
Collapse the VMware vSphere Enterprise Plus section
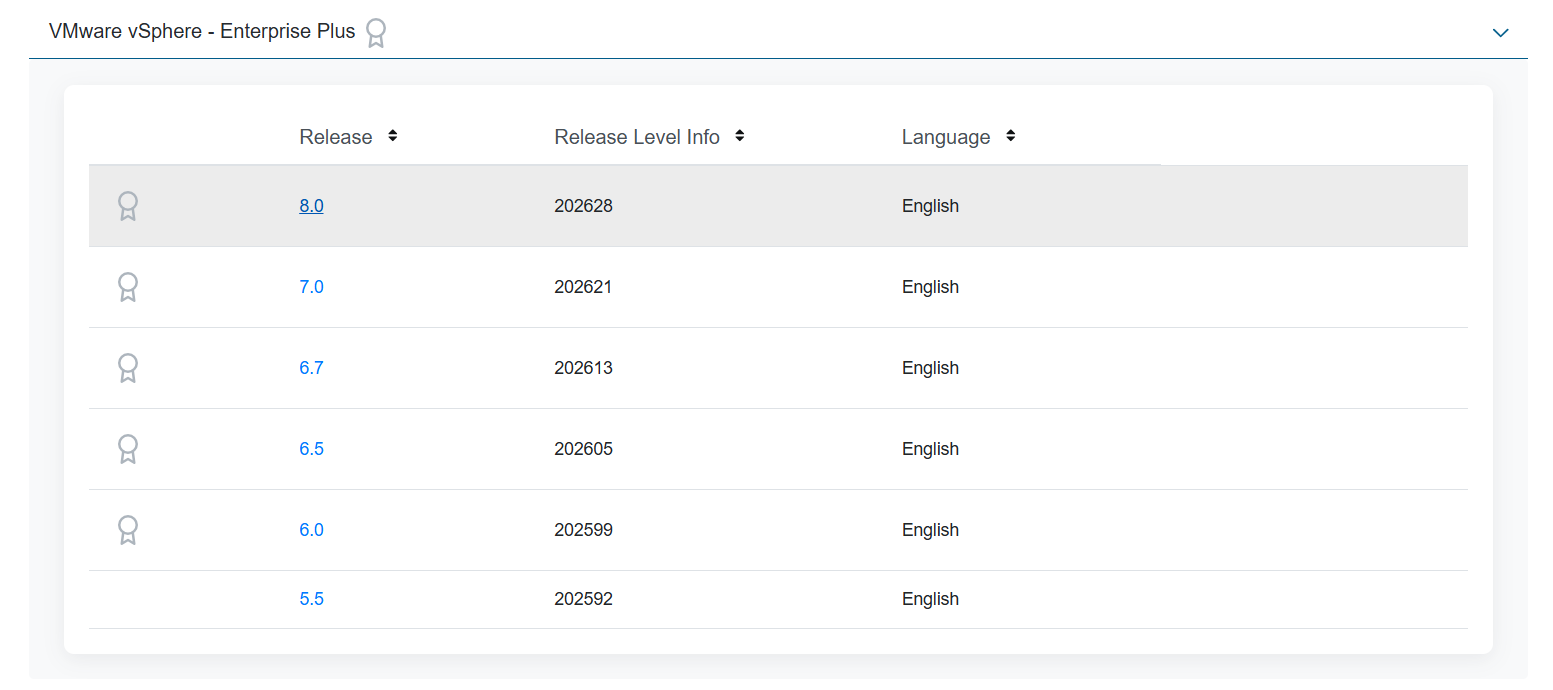click(1500, 33)
